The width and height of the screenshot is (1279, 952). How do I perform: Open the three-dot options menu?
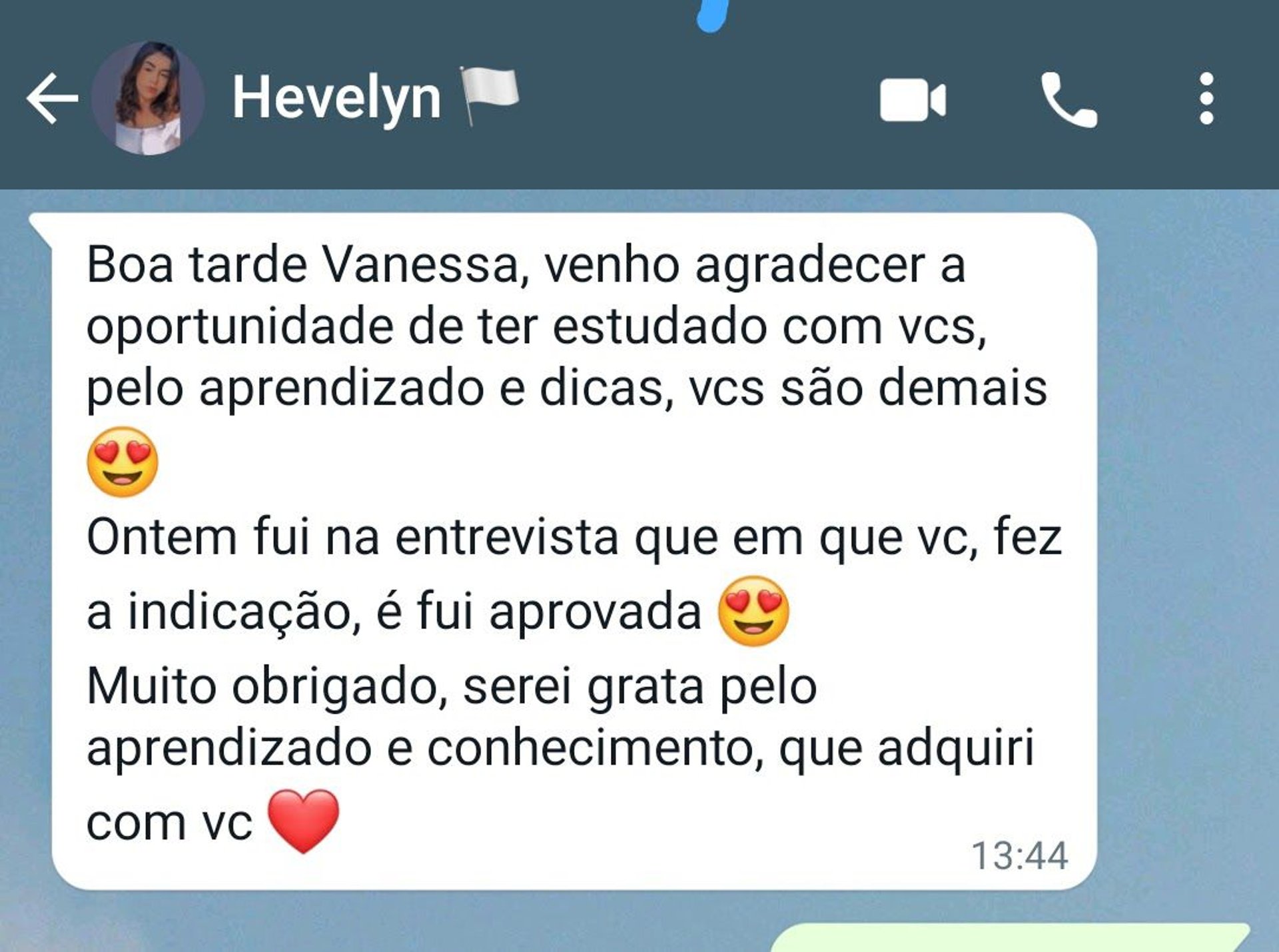tap(1206, 99)
